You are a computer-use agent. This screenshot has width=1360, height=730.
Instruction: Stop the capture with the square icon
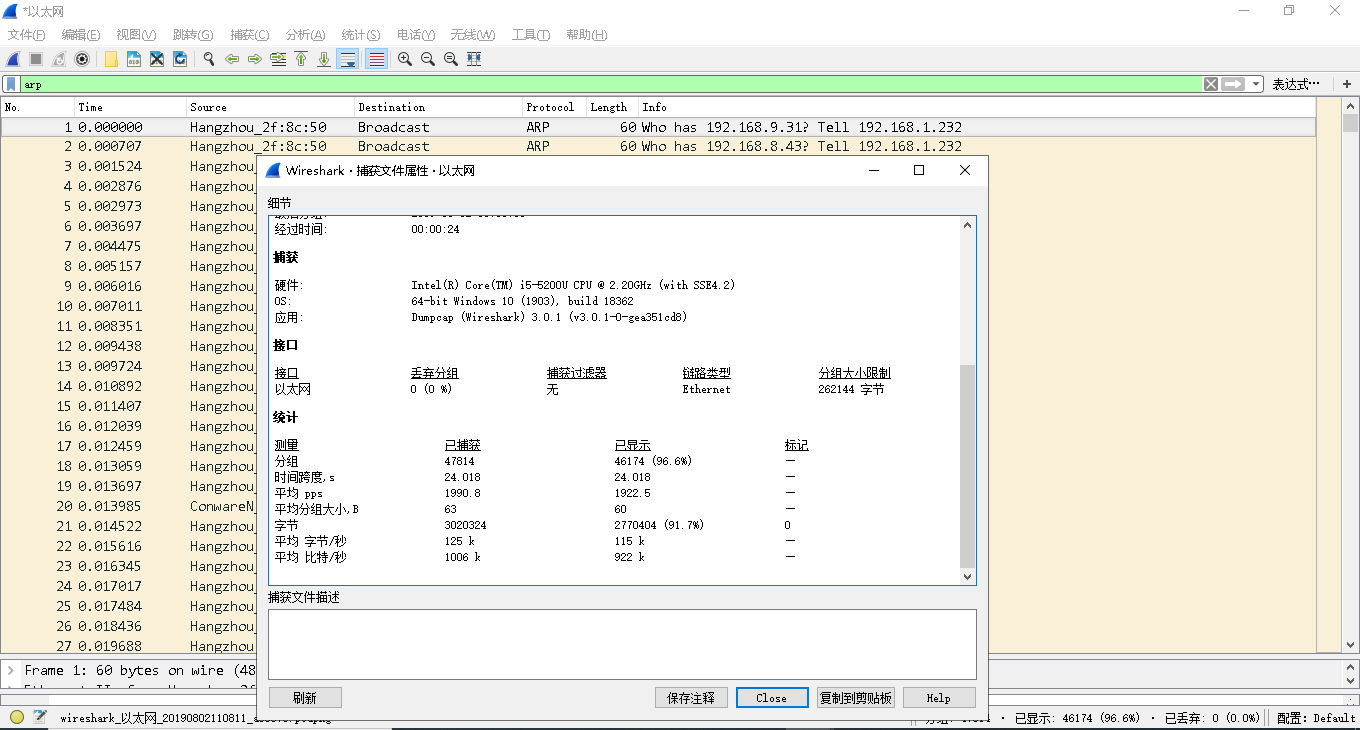click(36, 59)
